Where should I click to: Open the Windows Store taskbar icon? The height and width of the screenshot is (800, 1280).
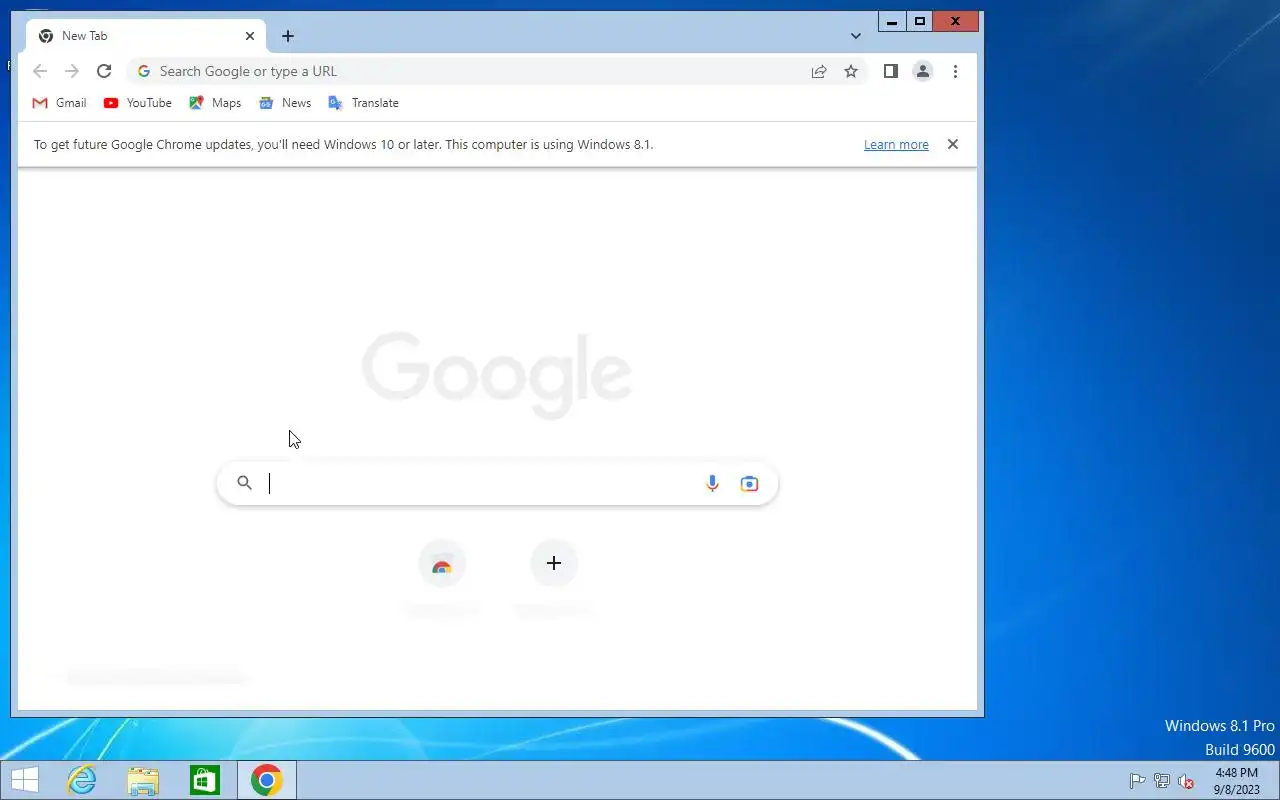pyautogui.click(x=205, y=780)
